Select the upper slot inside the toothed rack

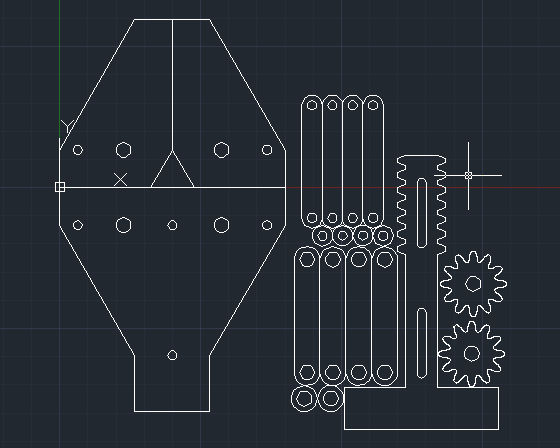(422, 213)
